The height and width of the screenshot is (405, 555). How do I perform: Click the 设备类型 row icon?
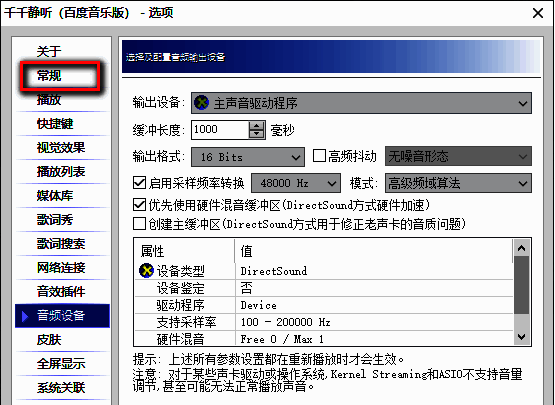[146, 271]
